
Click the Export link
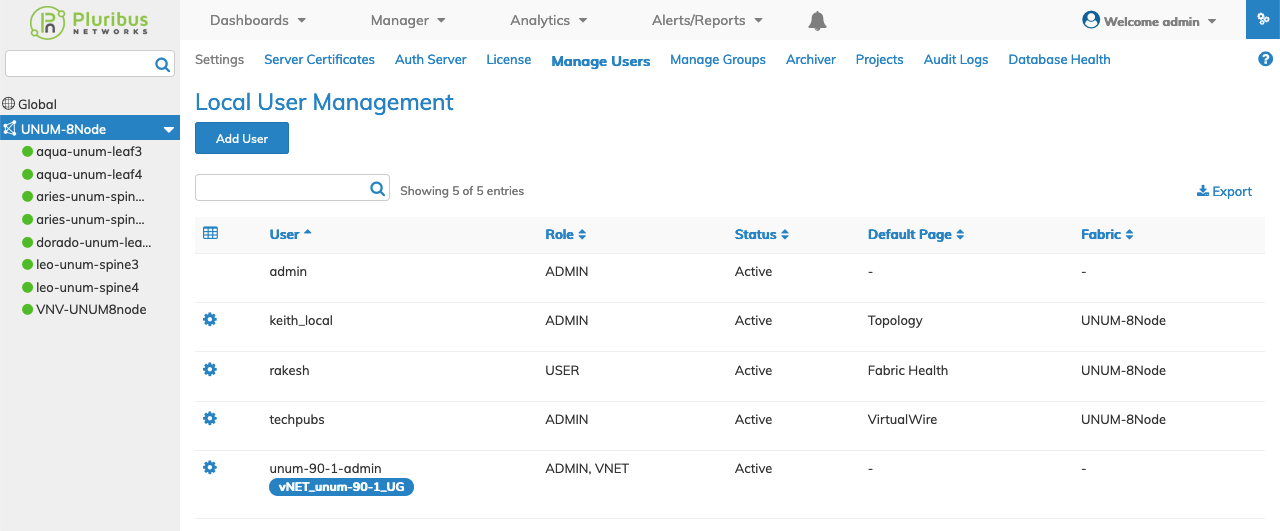pos(1224,191)
